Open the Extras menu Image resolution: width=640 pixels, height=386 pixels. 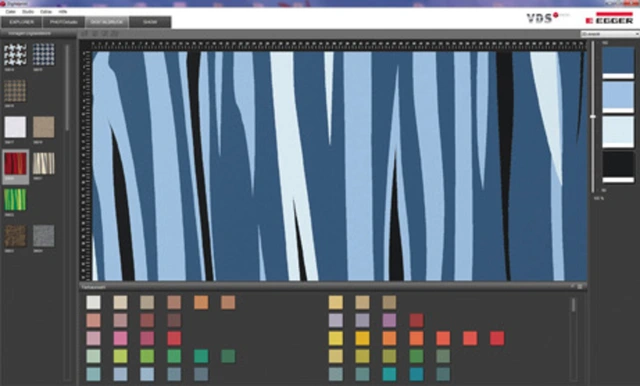(46, 12)
